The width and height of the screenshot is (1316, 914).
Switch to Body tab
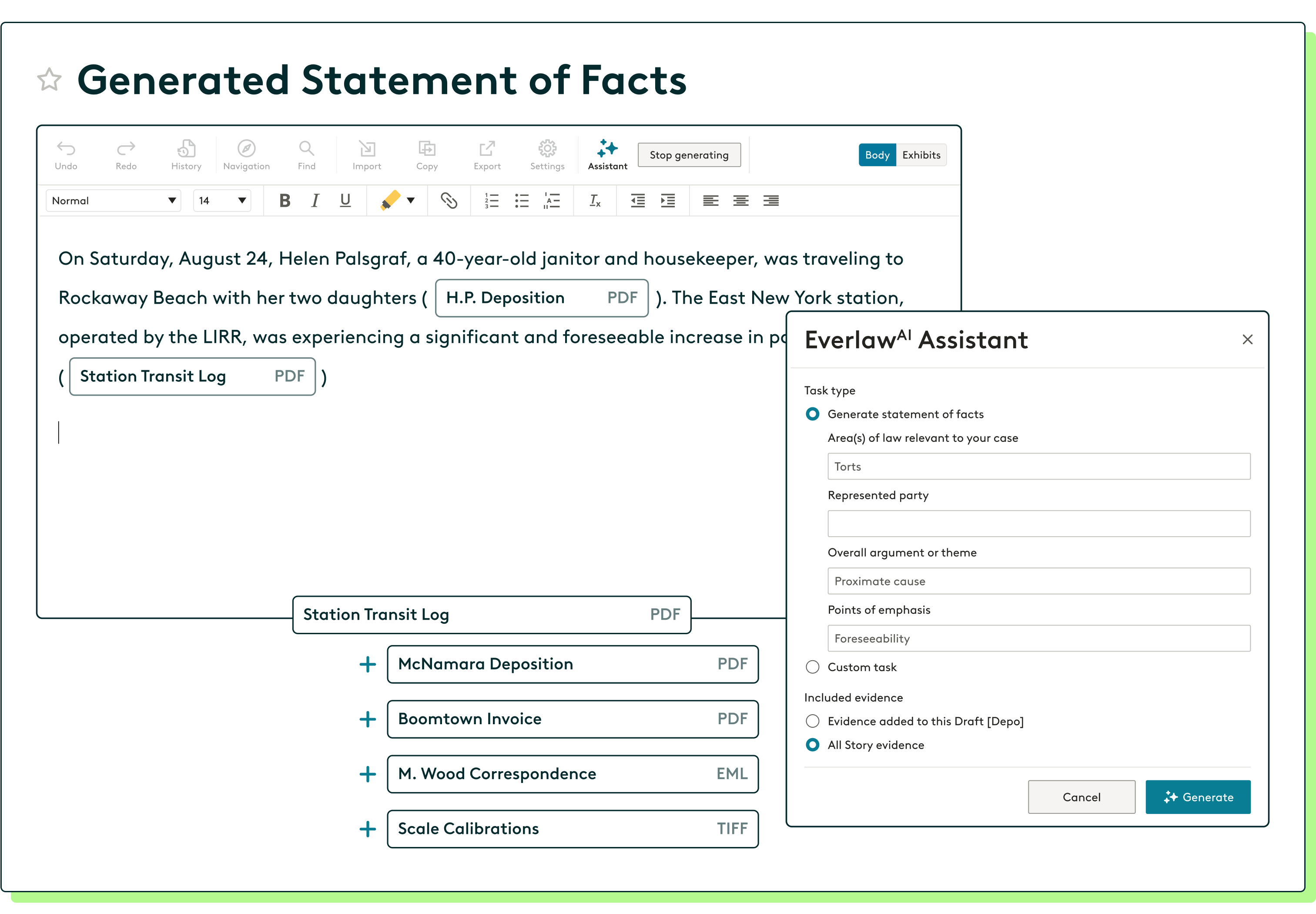pos(877,155)
